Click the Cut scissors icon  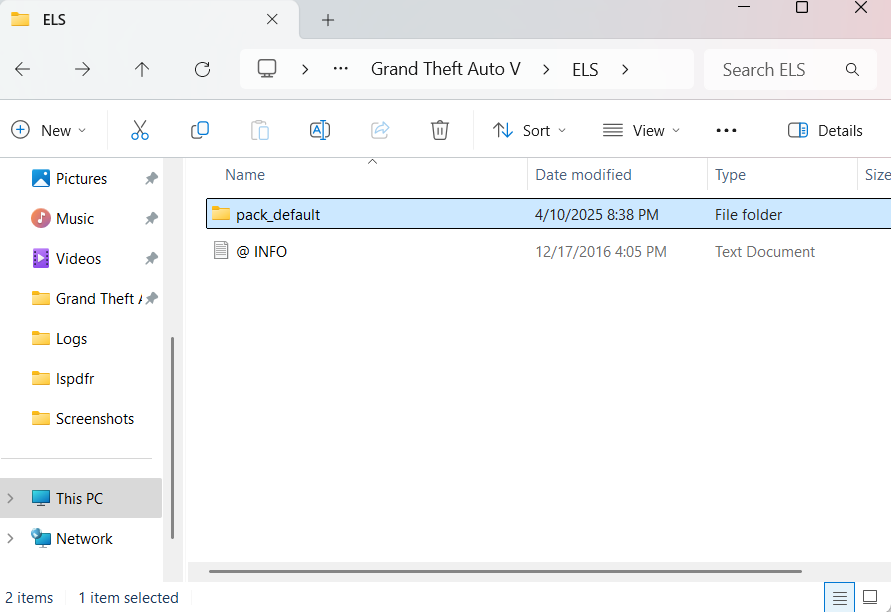click(139, 130)
